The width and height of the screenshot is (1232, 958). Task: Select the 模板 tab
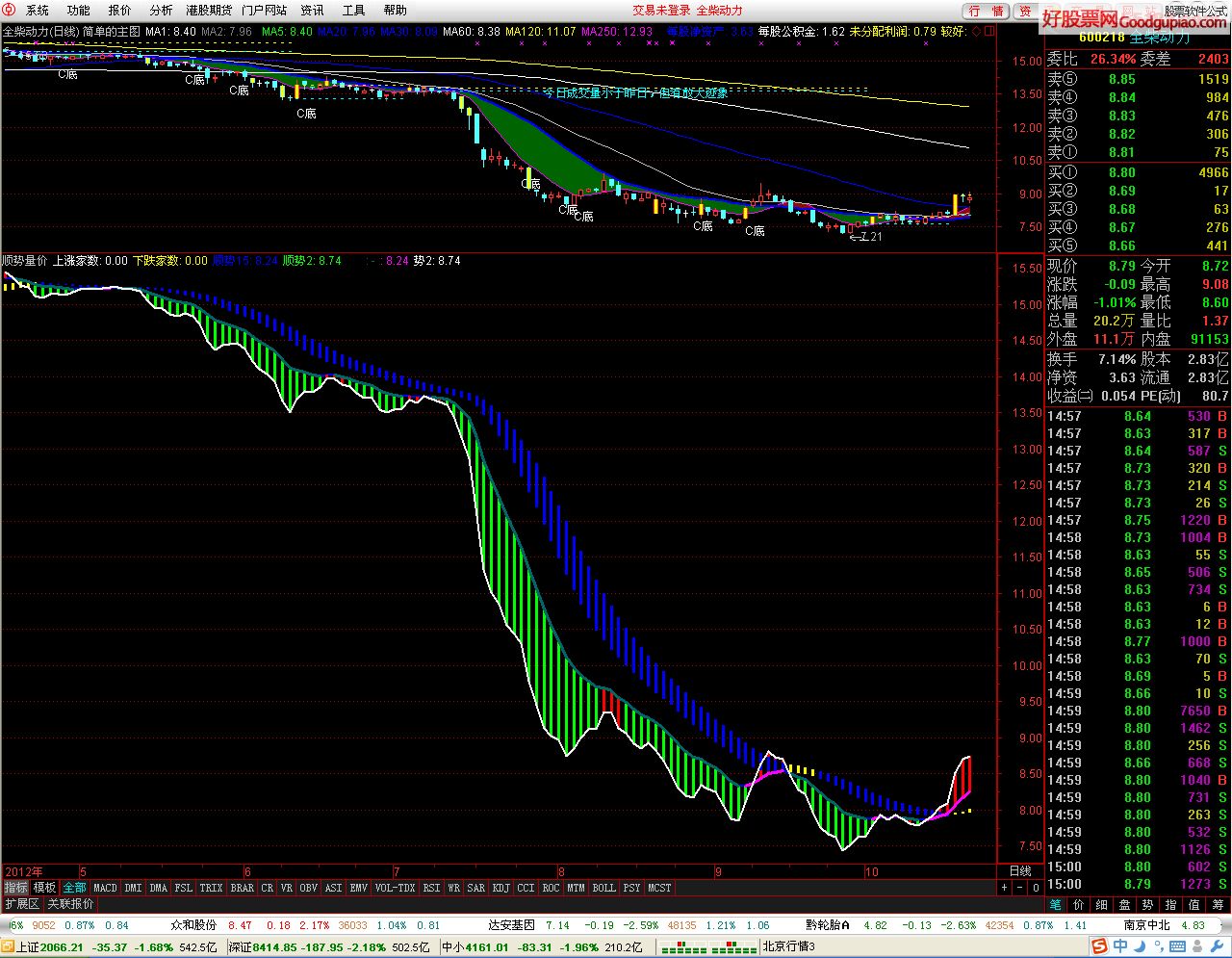44,888
